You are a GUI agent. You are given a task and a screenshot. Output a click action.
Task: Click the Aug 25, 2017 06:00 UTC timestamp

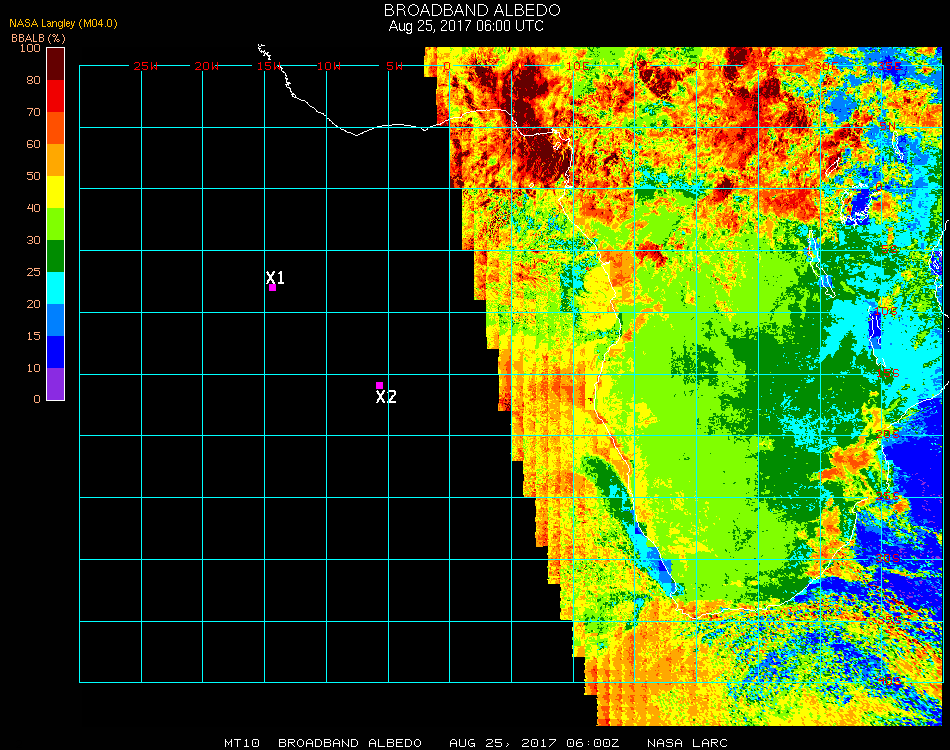466,26
